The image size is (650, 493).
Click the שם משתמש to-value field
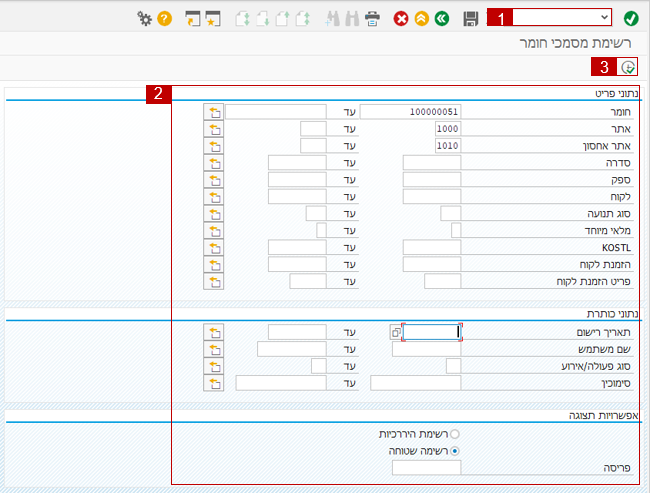point(292,350)
